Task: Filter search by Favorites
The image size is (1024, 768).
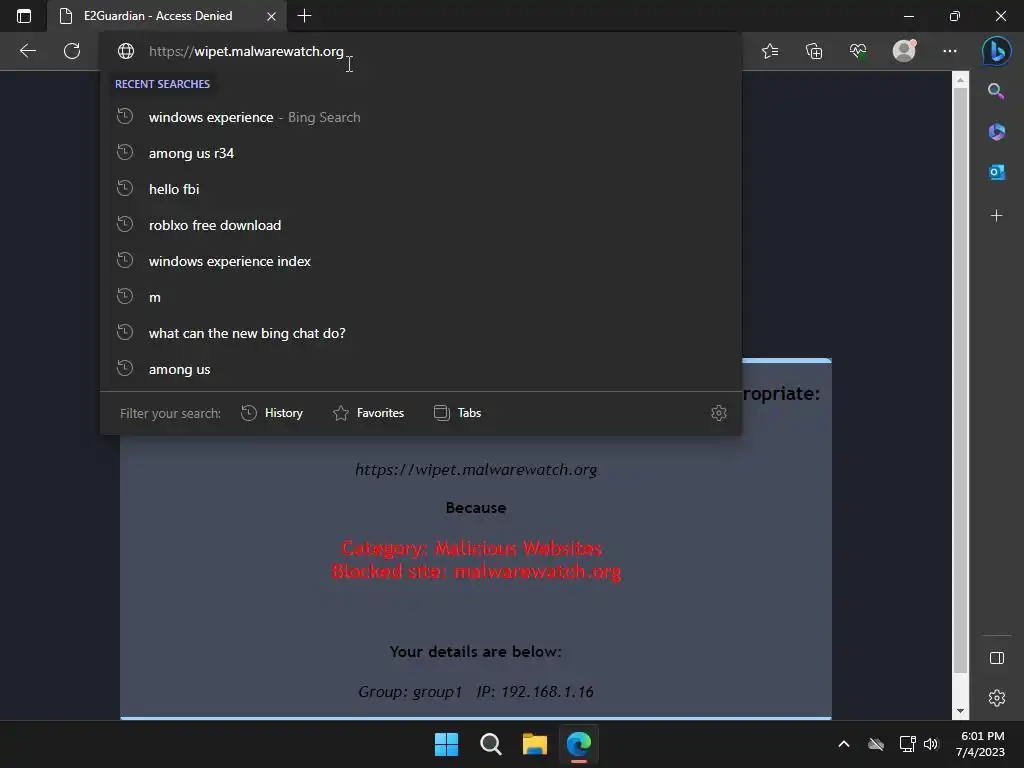Action: [368, 413]
